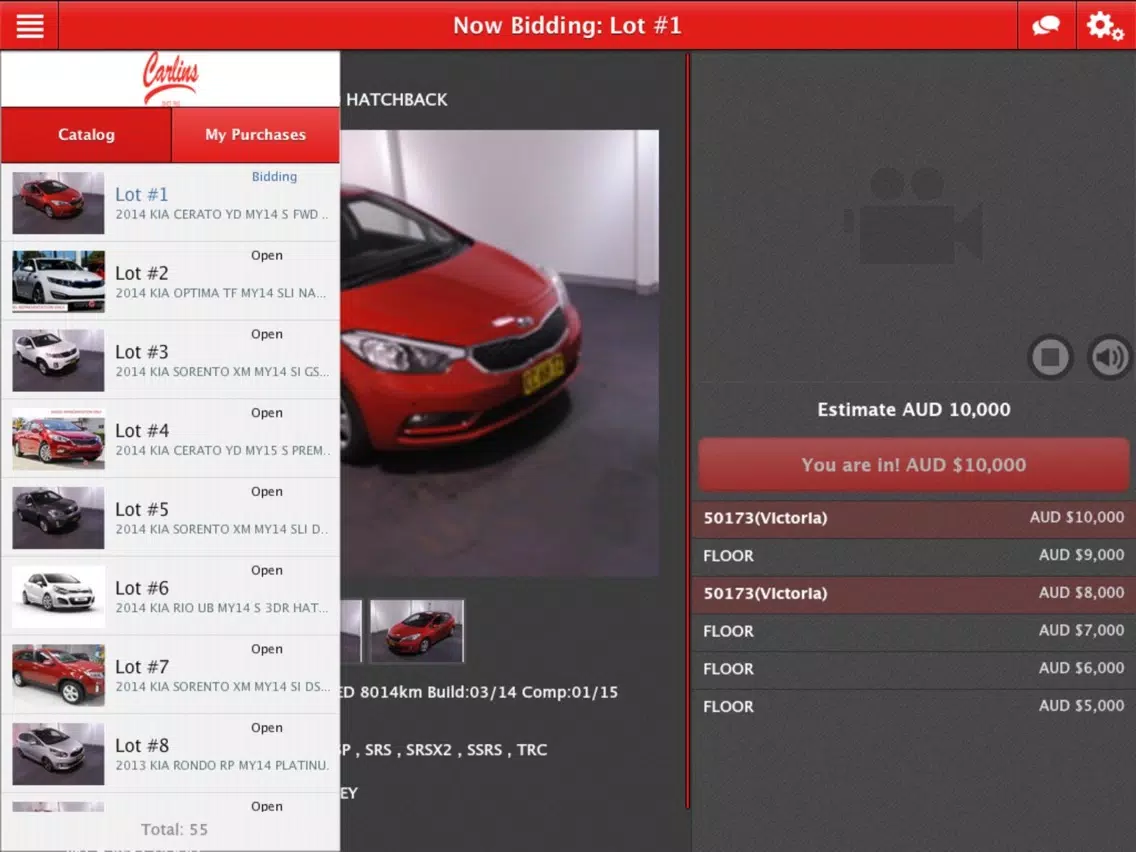Click the Carlins logo
1136x852 pixels.
pyautogui.click(x=170, y=78)
